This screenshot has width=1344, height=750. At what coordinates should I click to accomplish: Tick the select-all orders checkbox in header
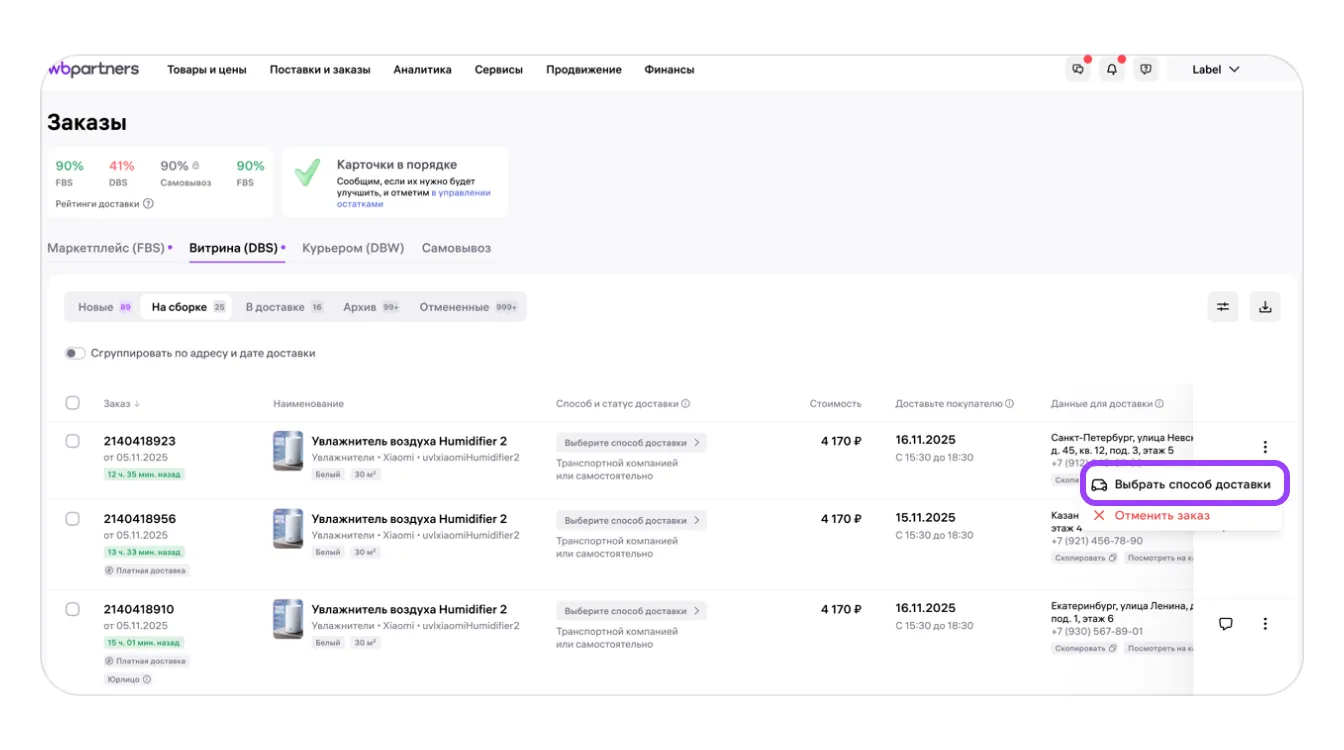72,403
